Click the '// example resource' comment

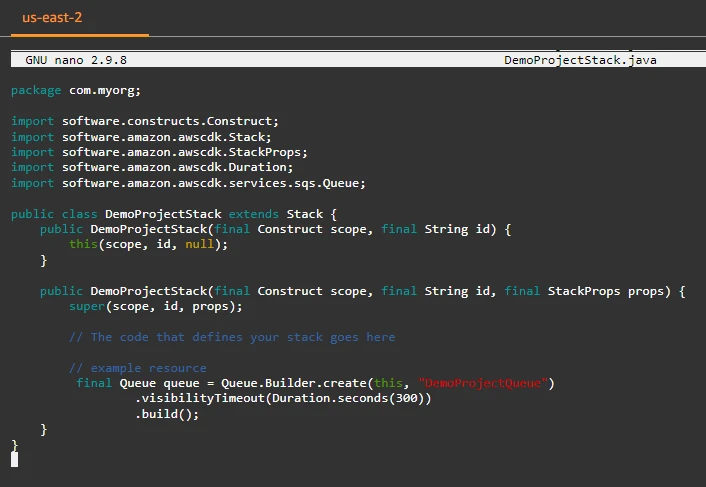pyautogui.click(x=138, y=368)
